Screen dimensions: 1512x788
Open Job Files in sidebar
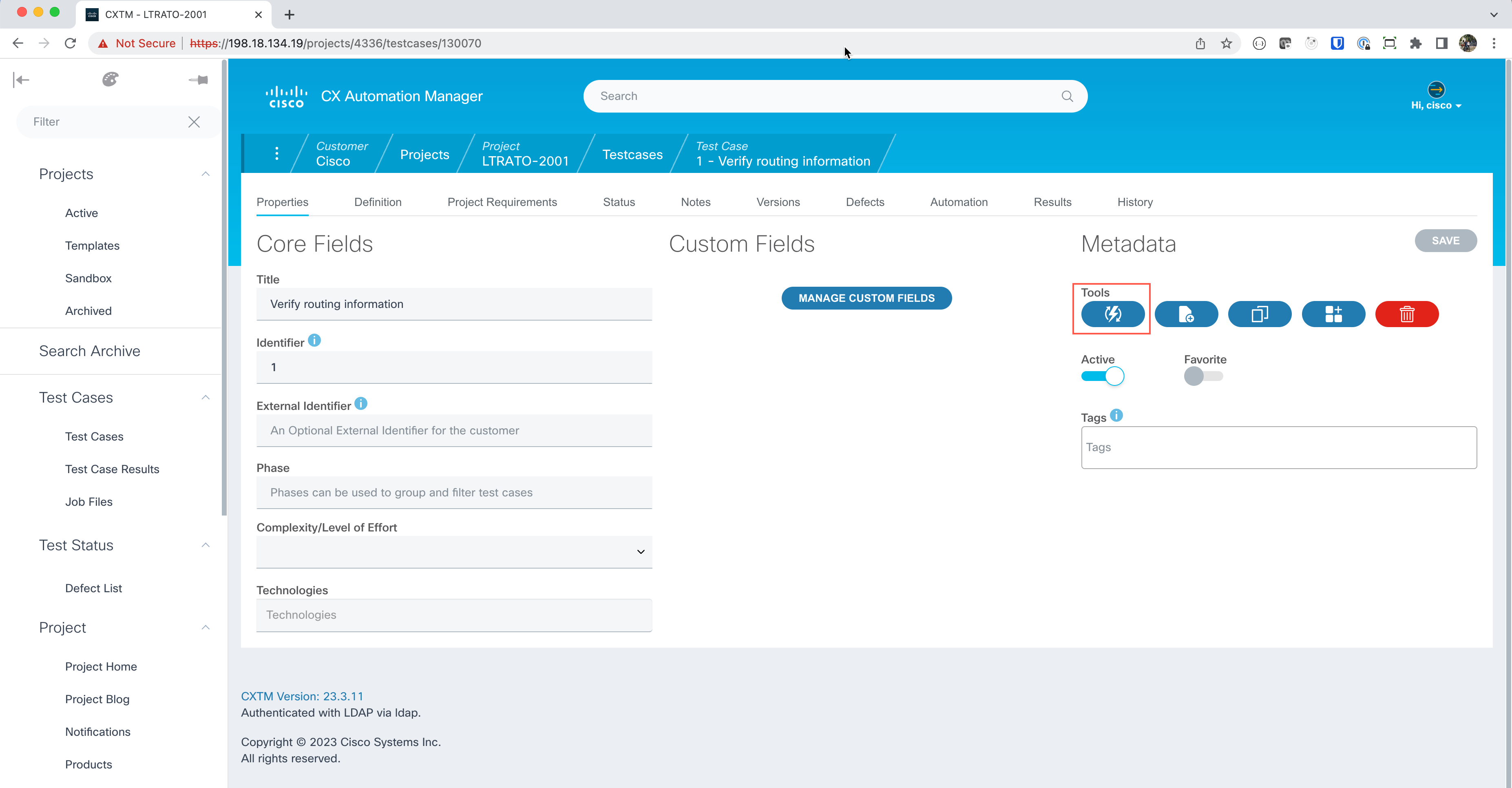(x=88, y=502)
